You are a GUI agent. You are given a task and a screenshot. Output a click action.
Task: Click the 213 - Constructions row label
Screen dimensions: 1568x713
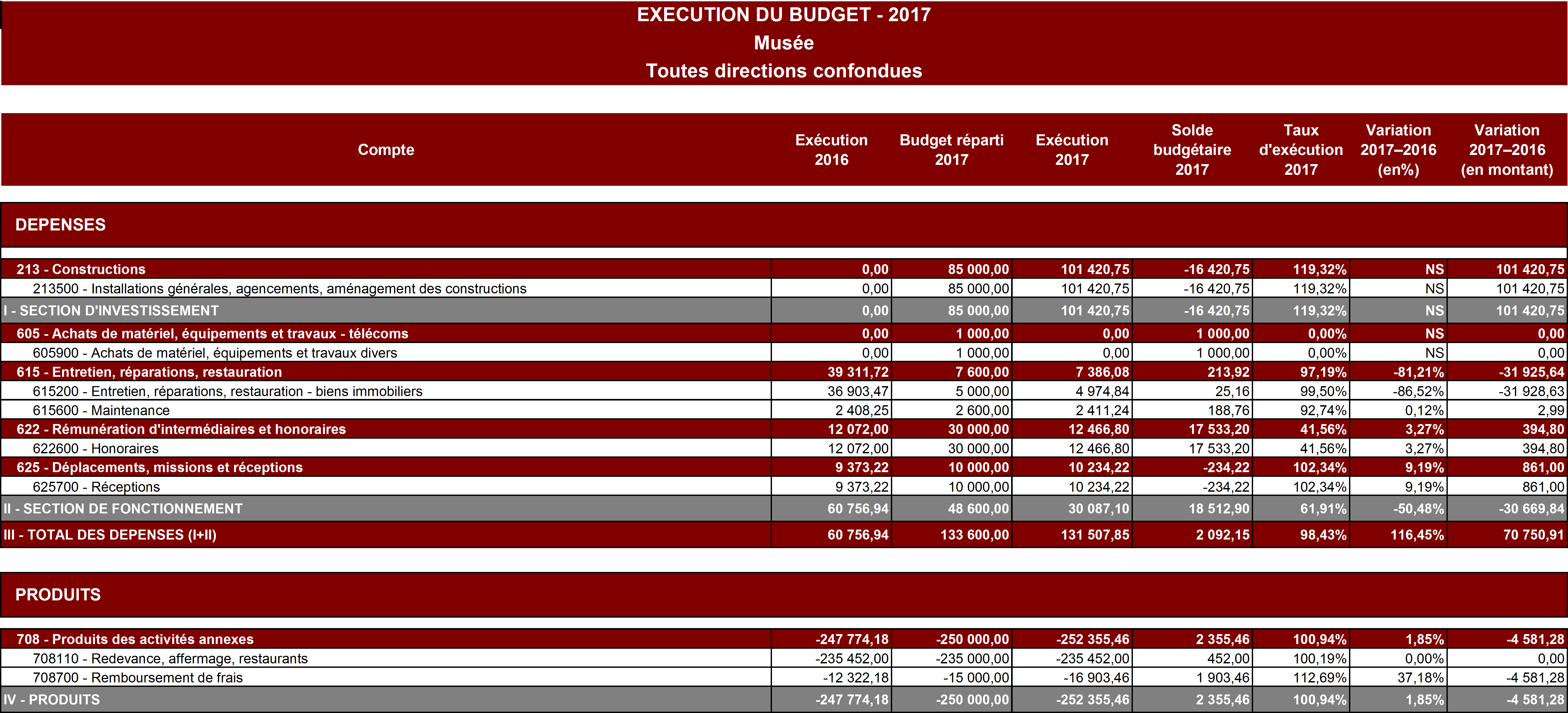(x=81, y=269)
